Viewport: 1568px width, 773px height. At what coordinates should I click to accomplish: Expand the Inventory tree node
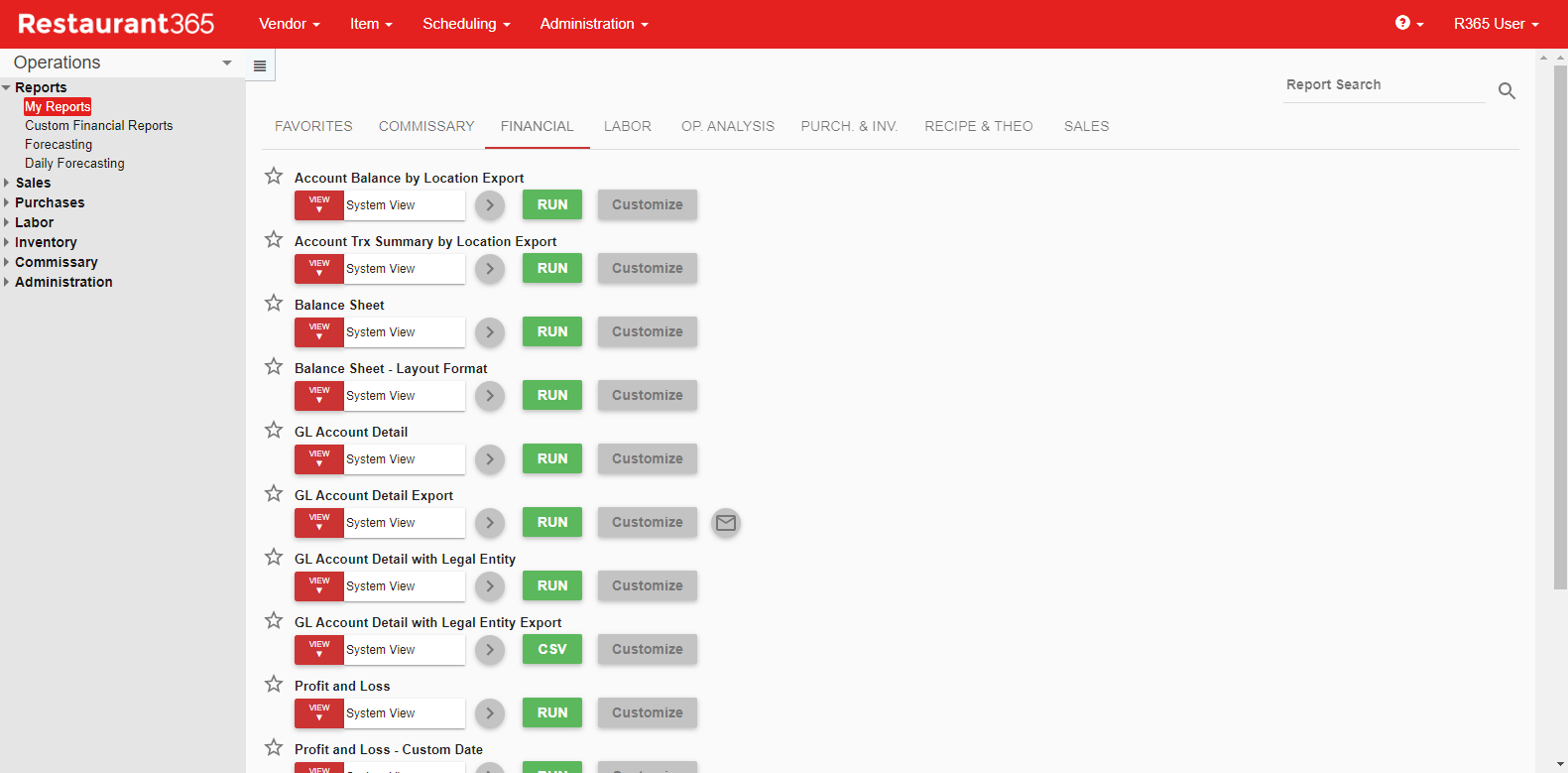[x=6, y=242]
